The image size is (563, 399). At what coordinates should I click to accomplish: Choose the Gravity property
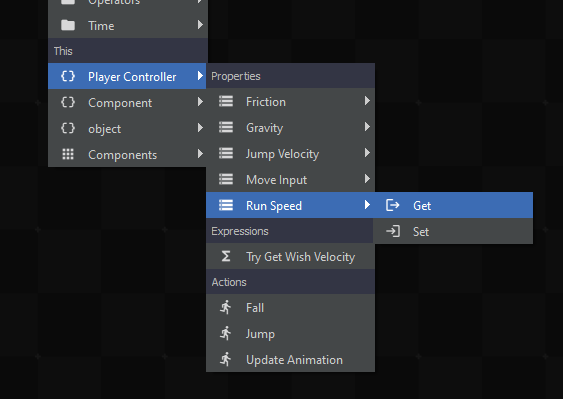coord(290,127)
